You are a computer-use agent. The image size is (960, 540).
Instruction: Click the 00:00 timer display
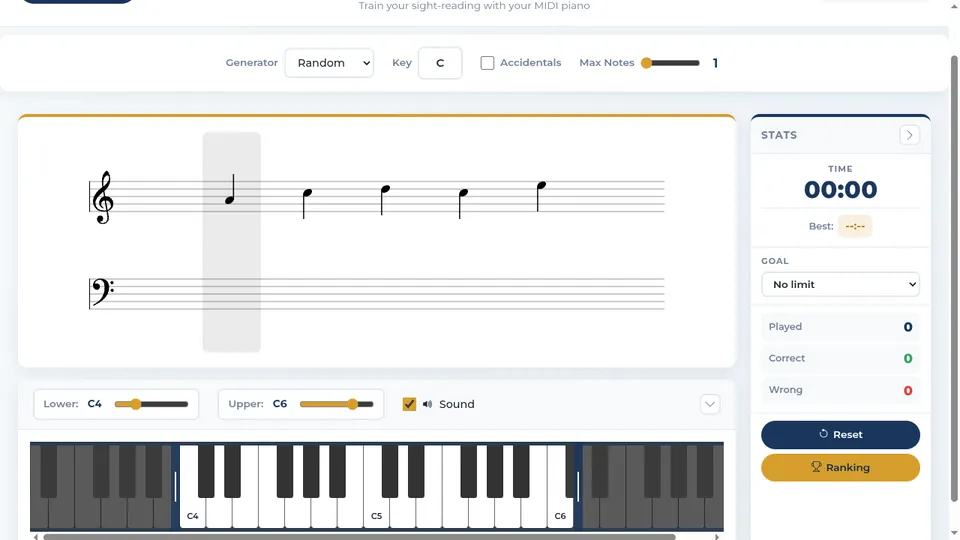point(840,190)
